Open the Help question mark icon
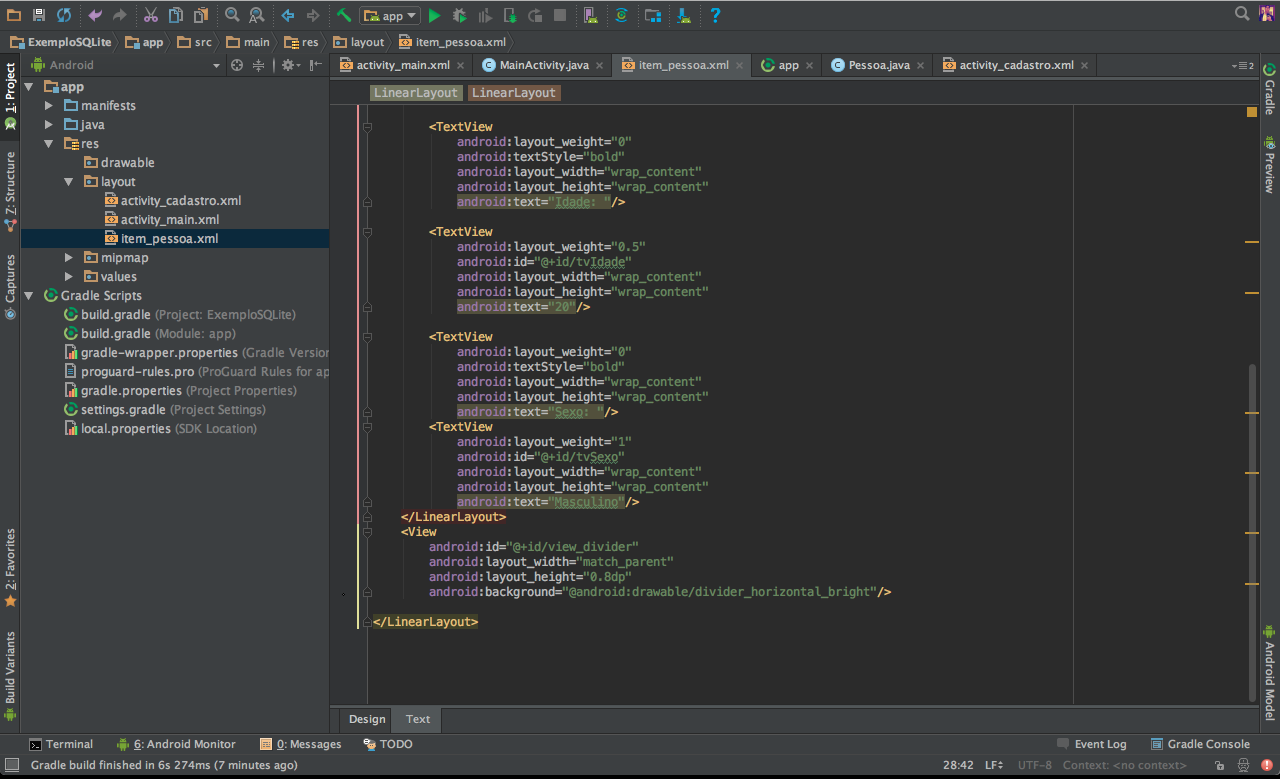This screenshot has width=1280, height=779. tap(715, 15)
